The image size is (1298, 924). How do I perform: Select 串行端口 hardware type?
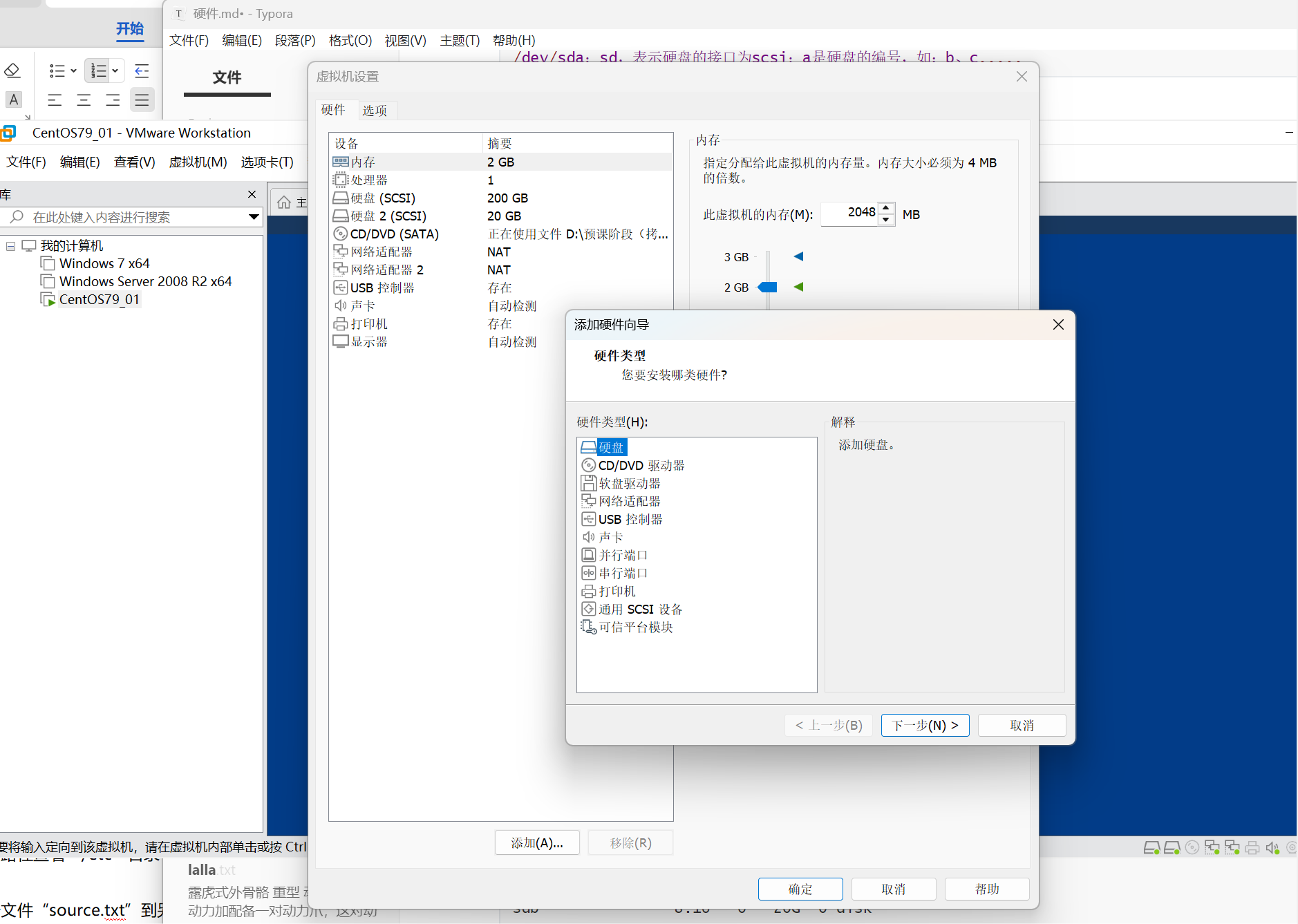point(614,573)
